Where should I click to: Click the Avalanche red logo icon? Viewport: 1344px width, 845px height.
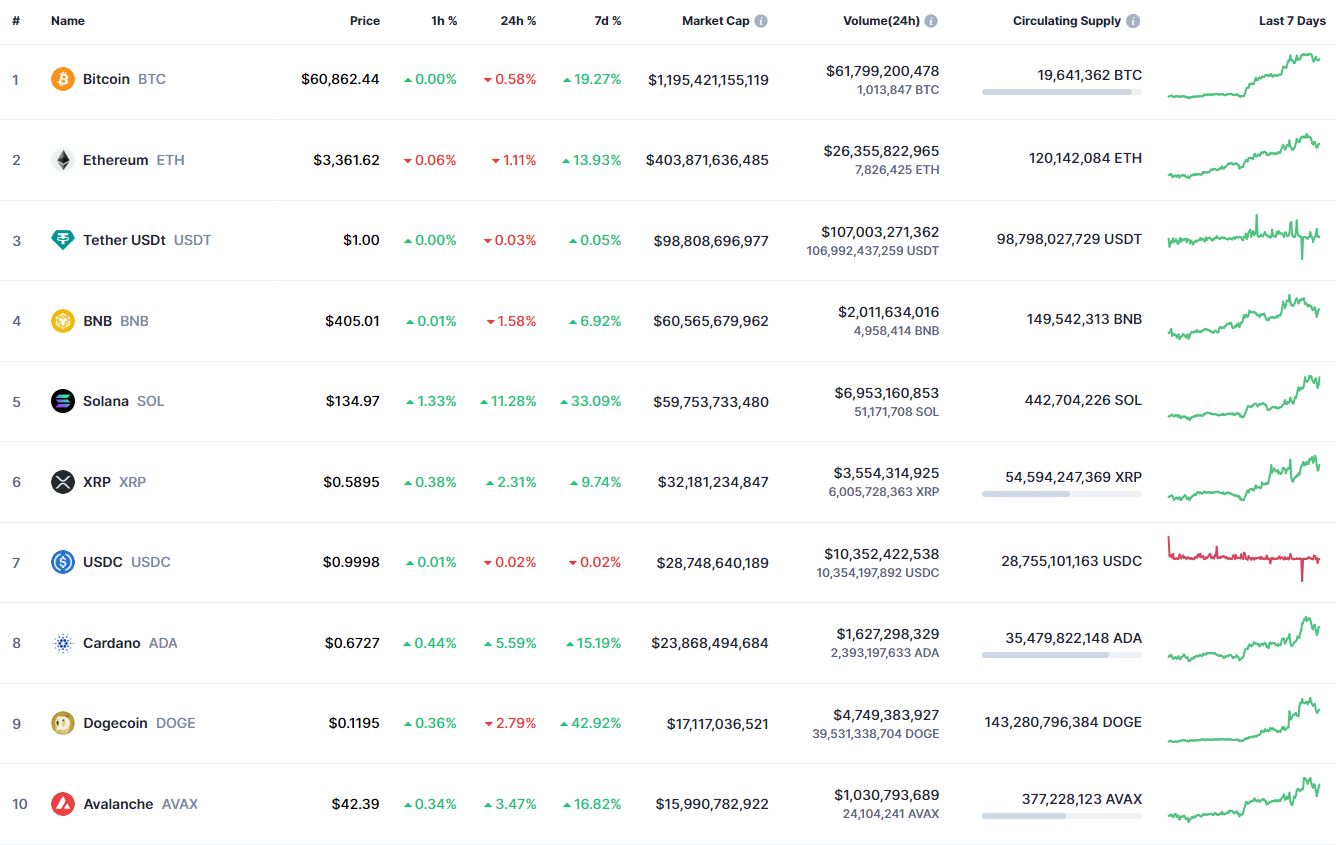63,804
